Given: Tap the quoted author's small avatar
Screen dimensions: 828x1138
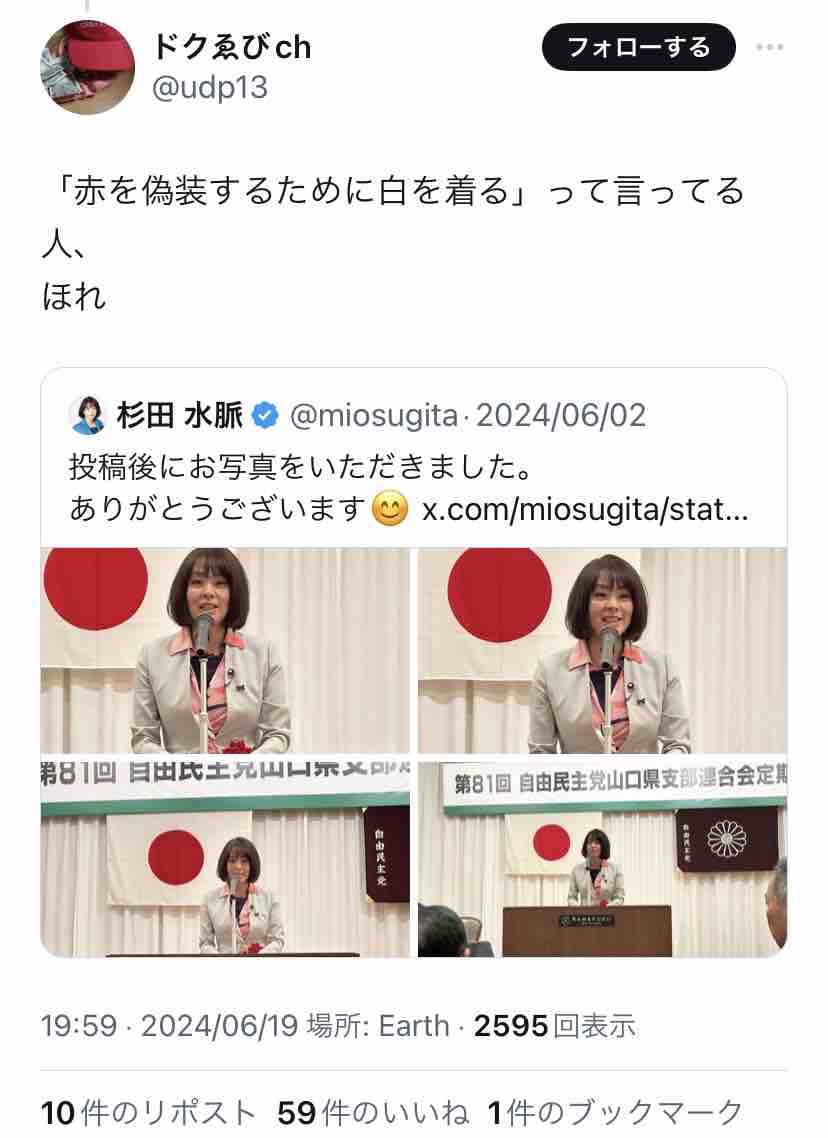Looking at the screenshot, I should 88,415.
